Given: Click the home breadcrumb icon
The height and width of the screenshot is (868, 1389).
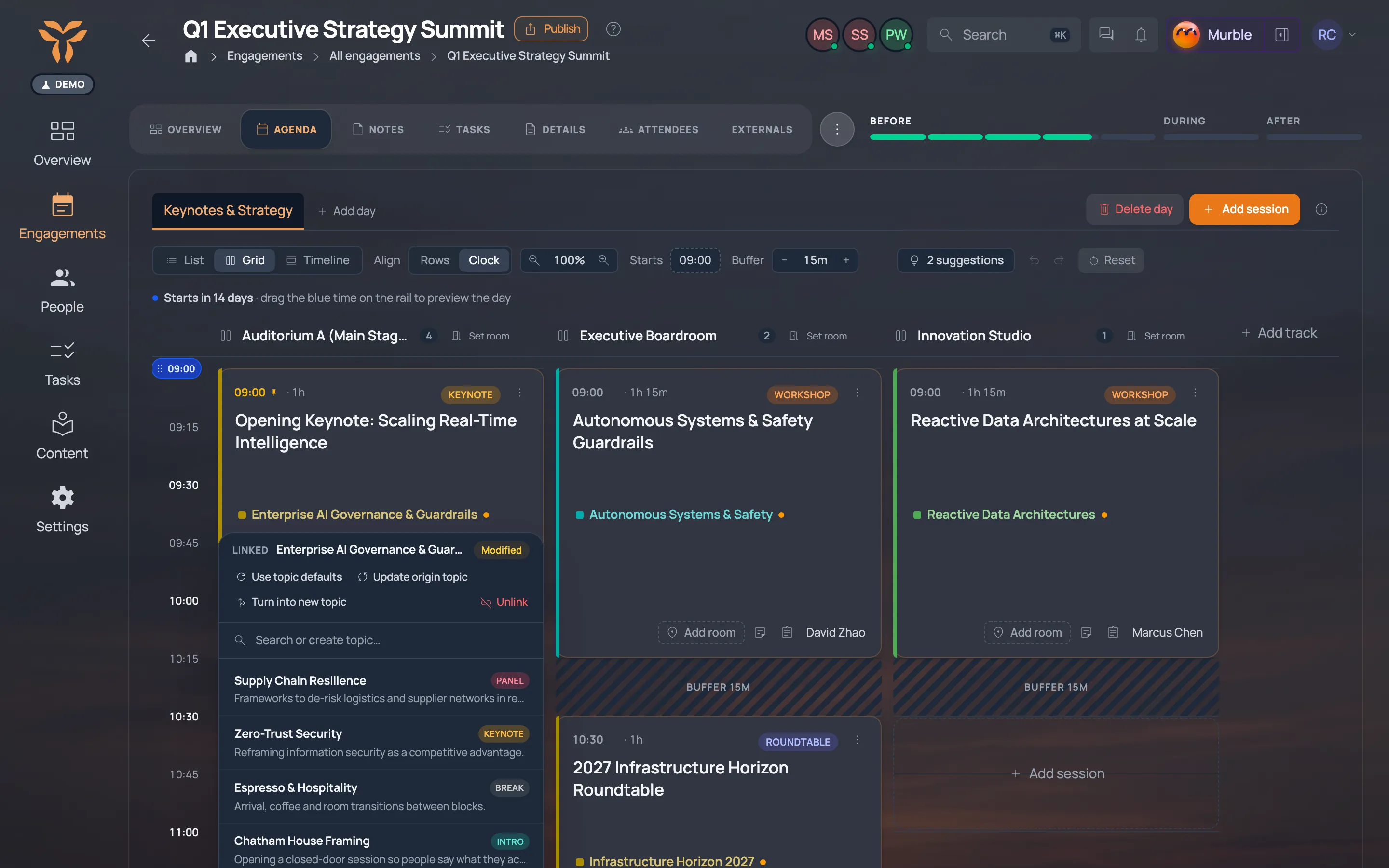Looking at the screenshot, I should (191, 55).
